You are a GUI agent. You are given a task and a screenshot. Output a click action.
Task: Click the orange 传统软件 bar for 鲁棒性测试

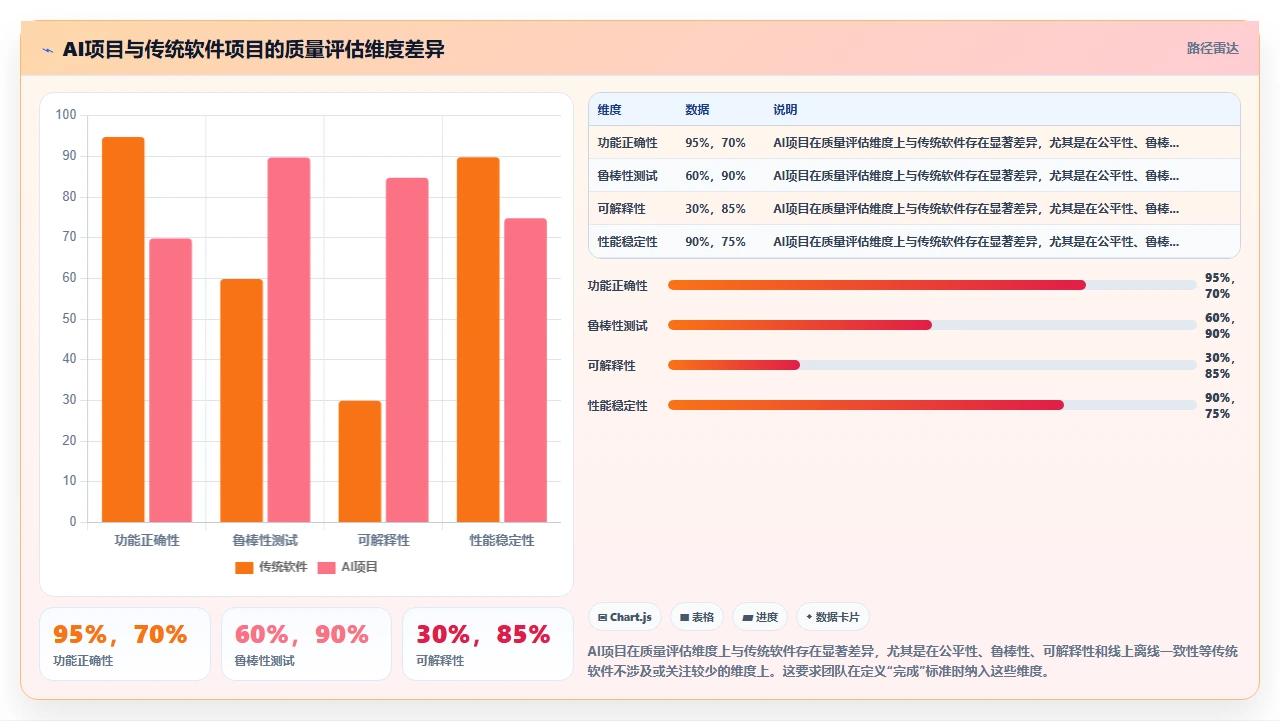point(241,400)
